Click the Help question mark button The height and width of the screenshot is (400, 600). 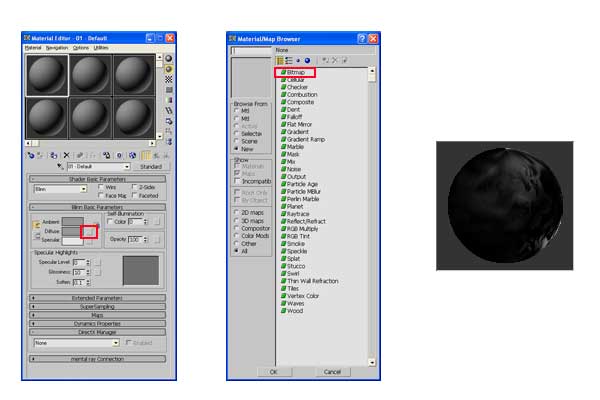[x=361, y=38]
